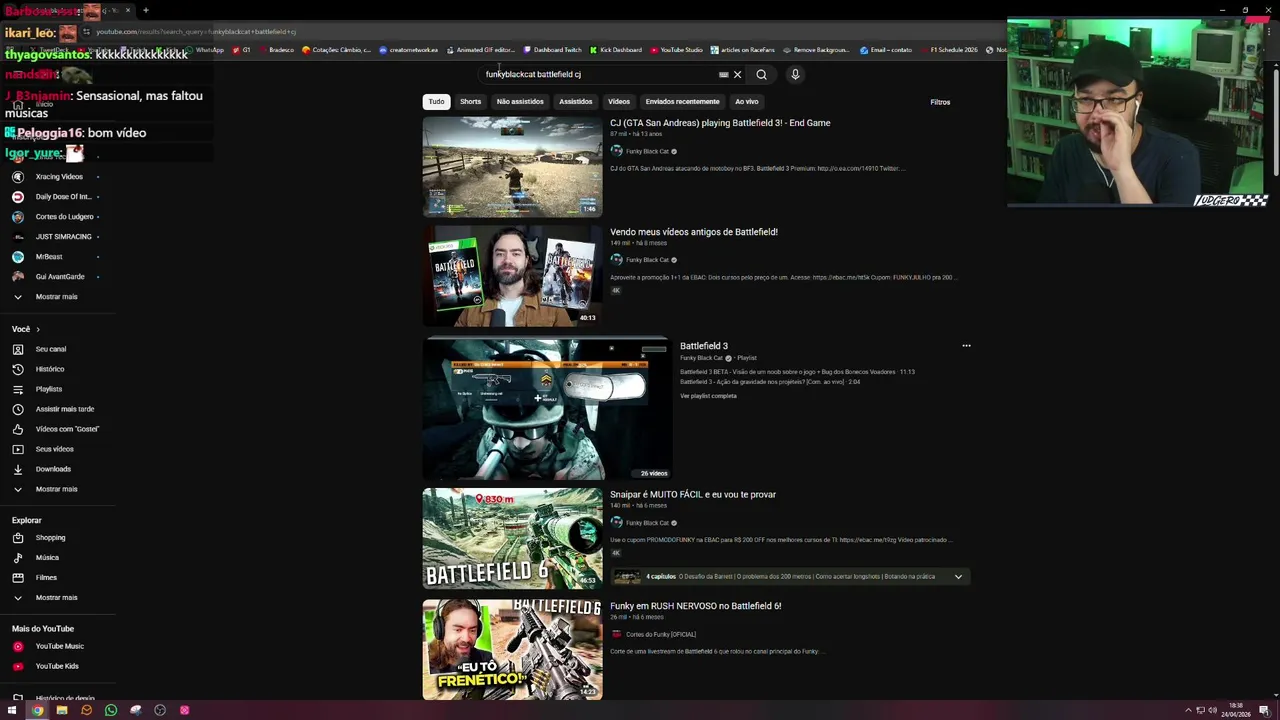Select the Ao vivo filter chip
Viewport: 1280px width, 720px height.
[747, 101]
